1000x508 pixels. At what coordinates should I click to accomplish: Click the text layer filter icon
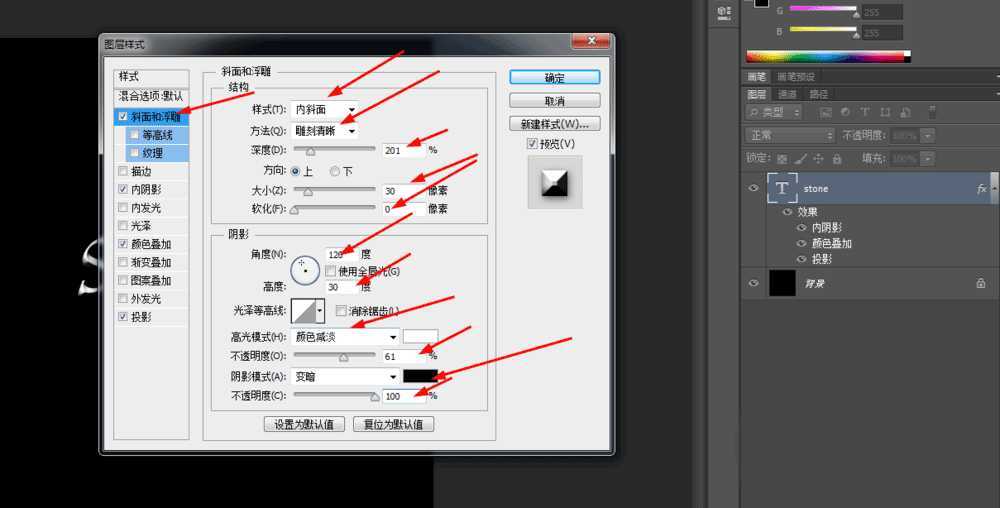(863, 112)
